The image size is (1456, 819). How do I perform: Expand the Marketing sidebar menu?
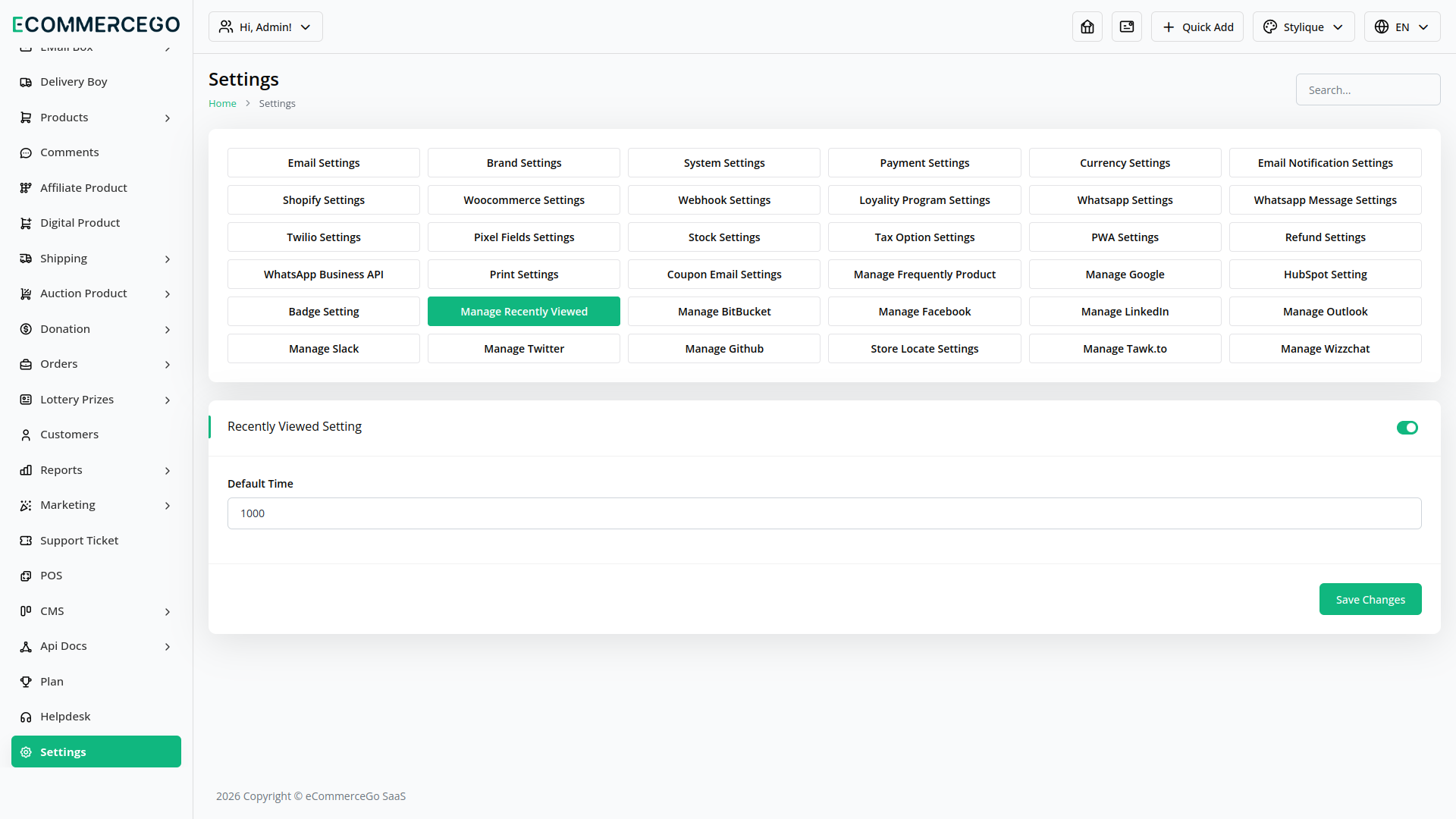pos(96,505)
